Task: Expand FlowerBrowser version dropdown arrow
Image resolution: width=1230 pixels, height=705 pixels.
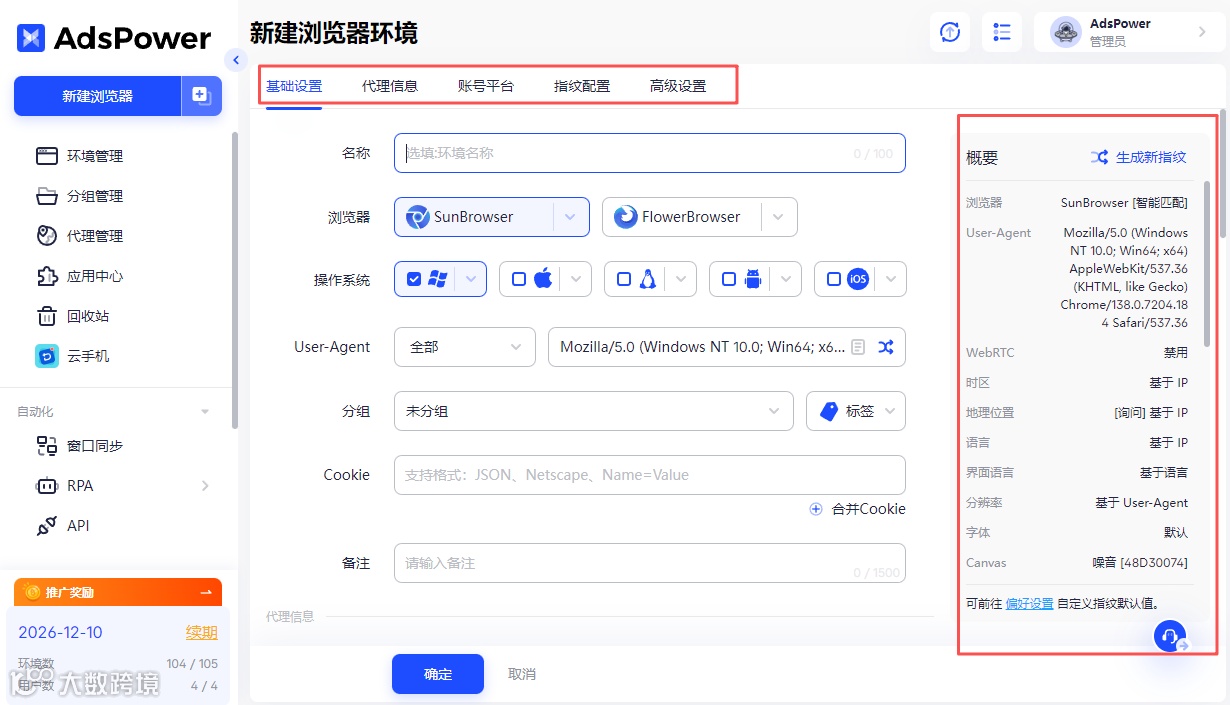Action: [x=778, y=217]
